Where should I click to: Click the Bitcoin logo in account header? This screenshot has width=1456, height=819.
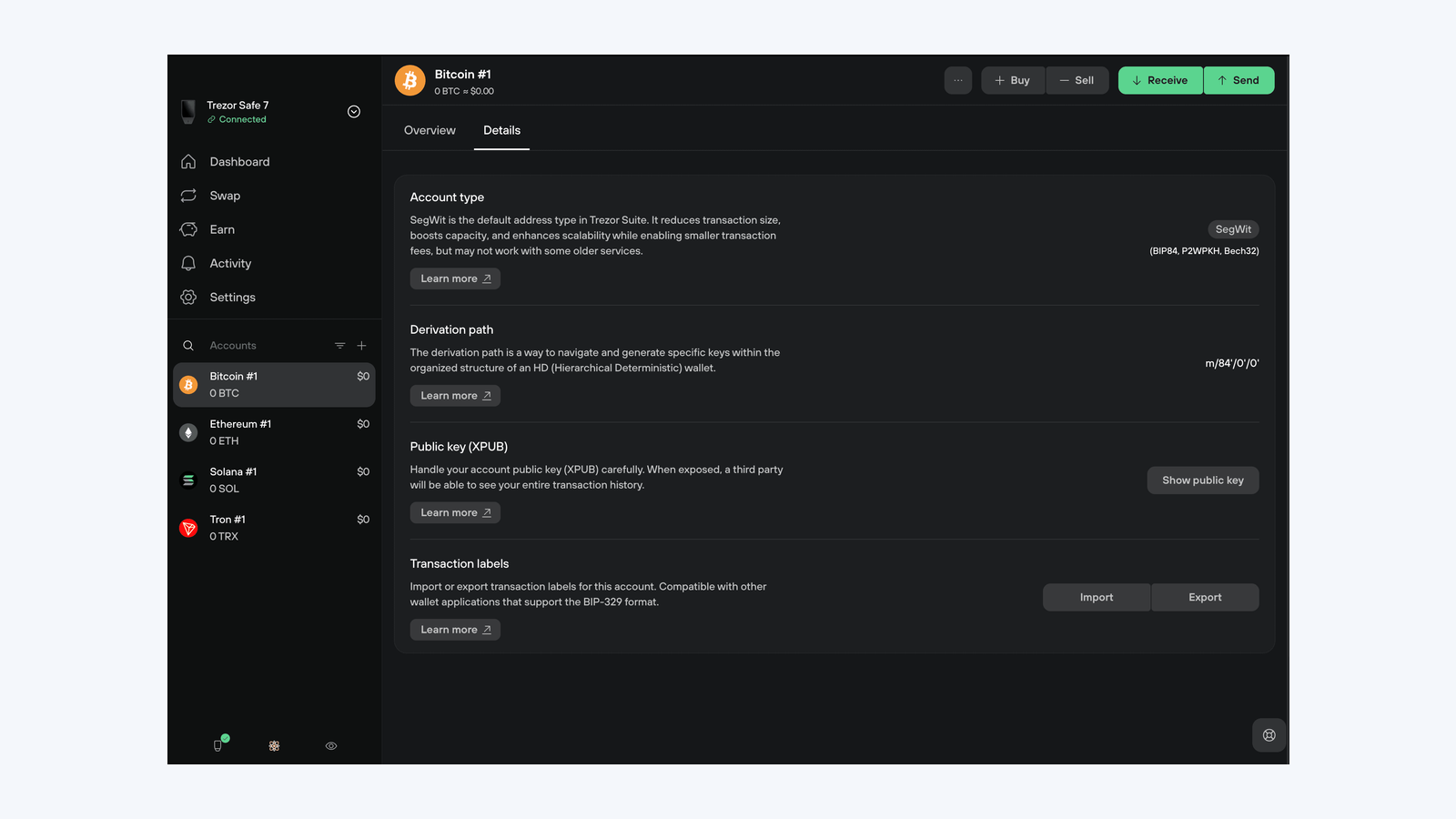click(x=410, y=81)
